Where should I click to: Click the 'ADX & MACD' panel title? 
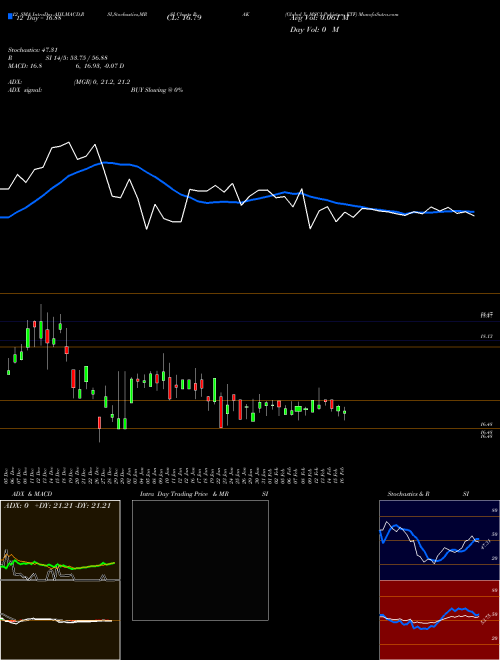(32, 494)
